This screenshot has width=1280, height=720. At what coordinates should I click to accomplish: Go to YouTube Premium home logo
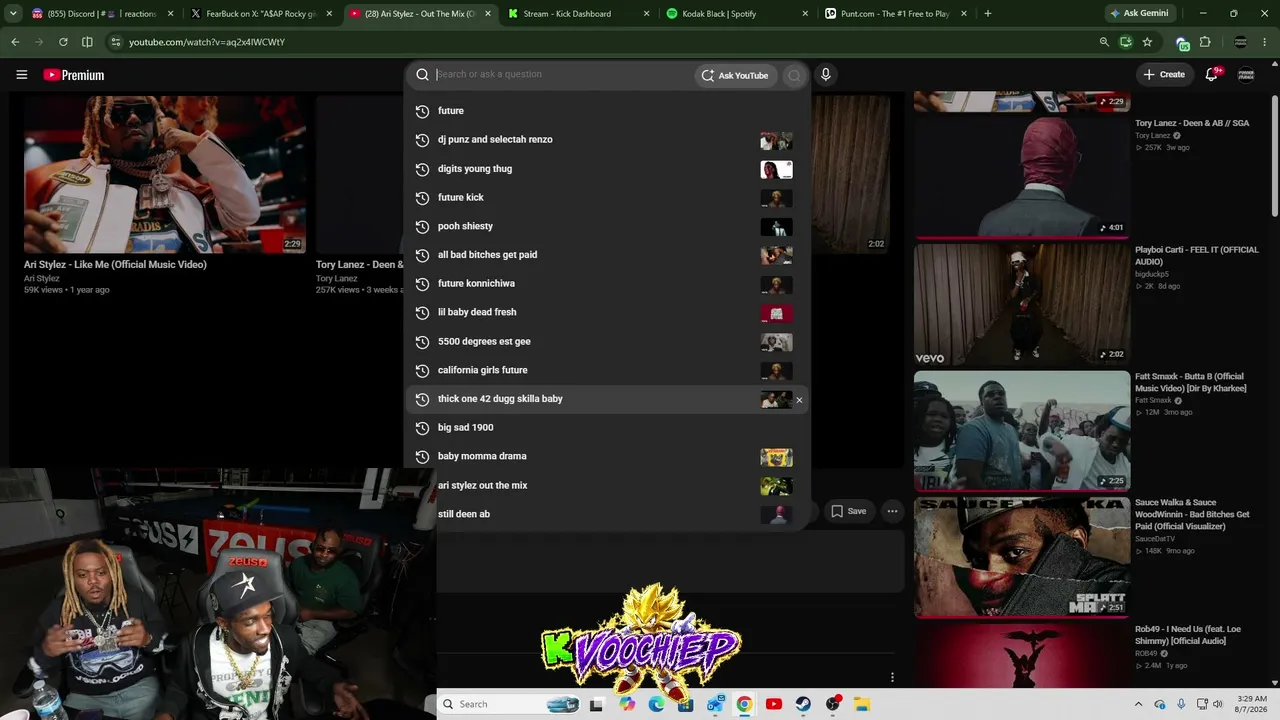click(73, 75)
